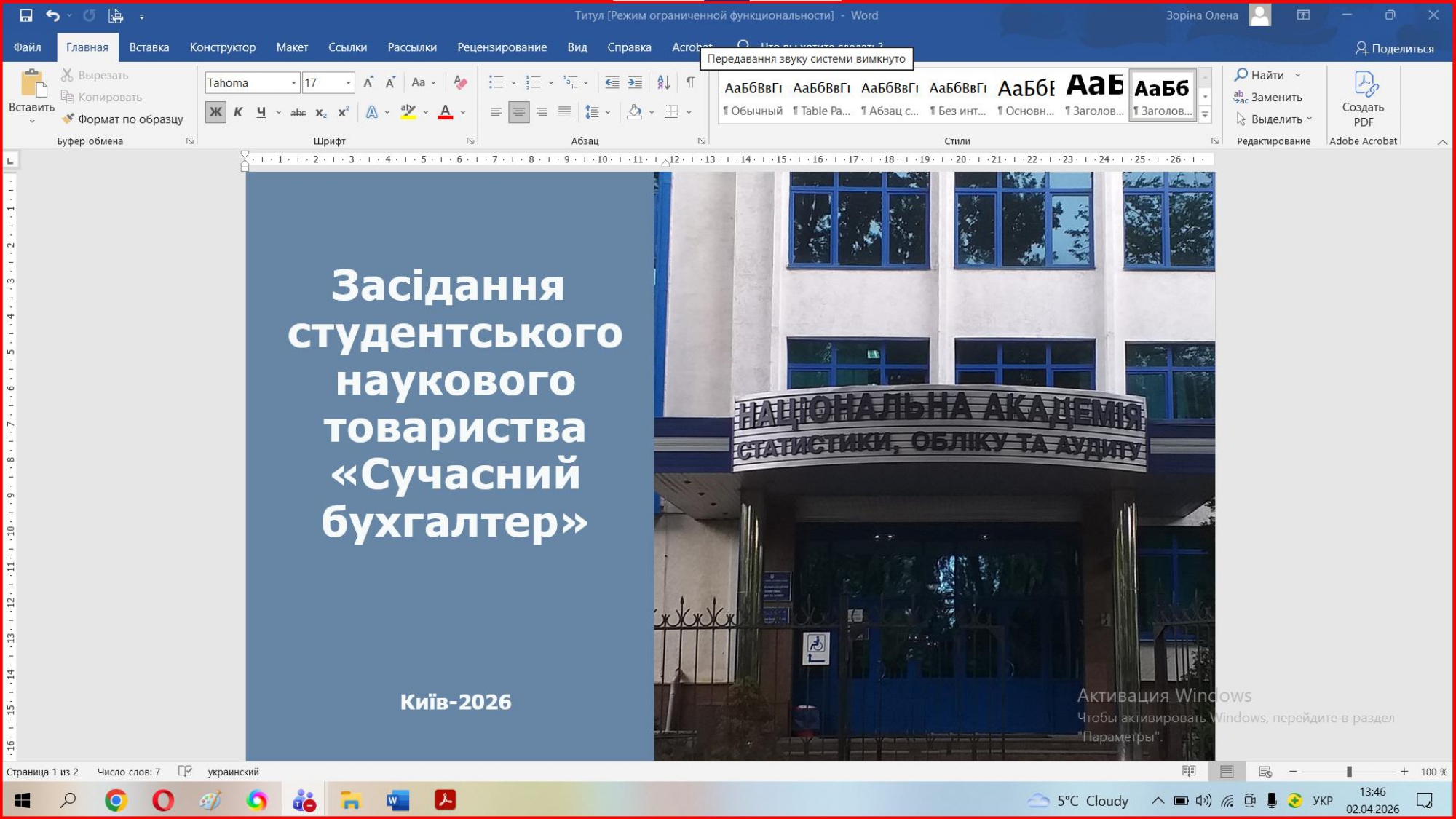Open Word from the Windows taskbar
The width and height of the screenshot is (1456, 819).
click(397, 801)
